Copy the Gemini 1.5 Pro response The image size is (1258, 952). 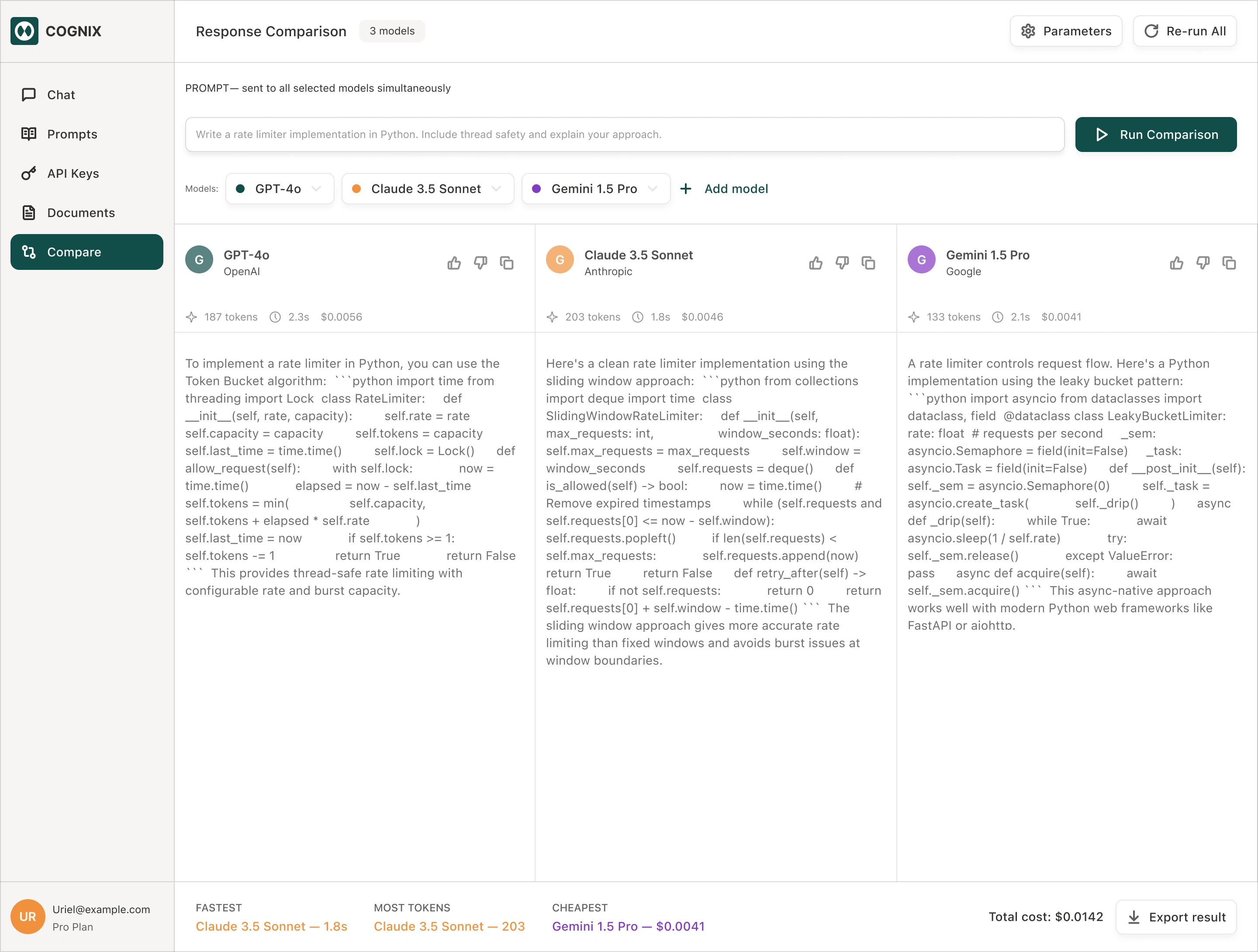pyautogui.click(x=1228, y=263)
